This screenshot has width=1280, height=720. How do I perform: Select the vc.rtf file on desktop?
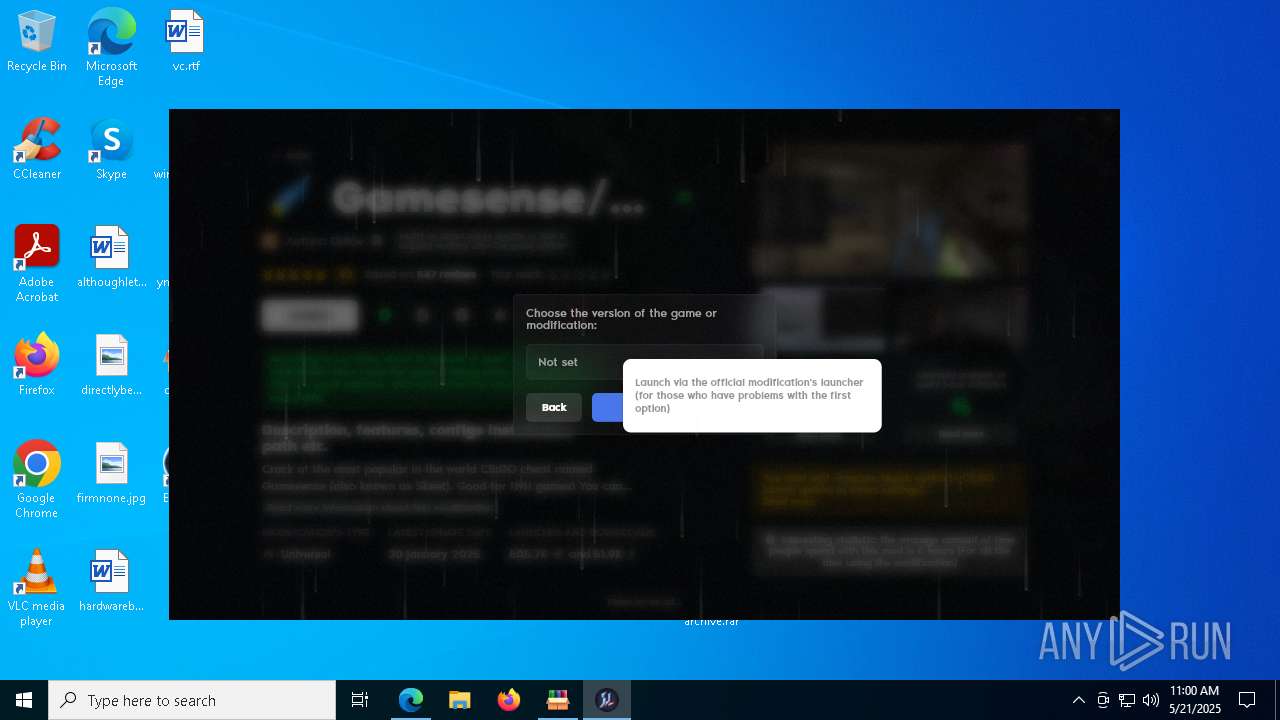point(185,42)
